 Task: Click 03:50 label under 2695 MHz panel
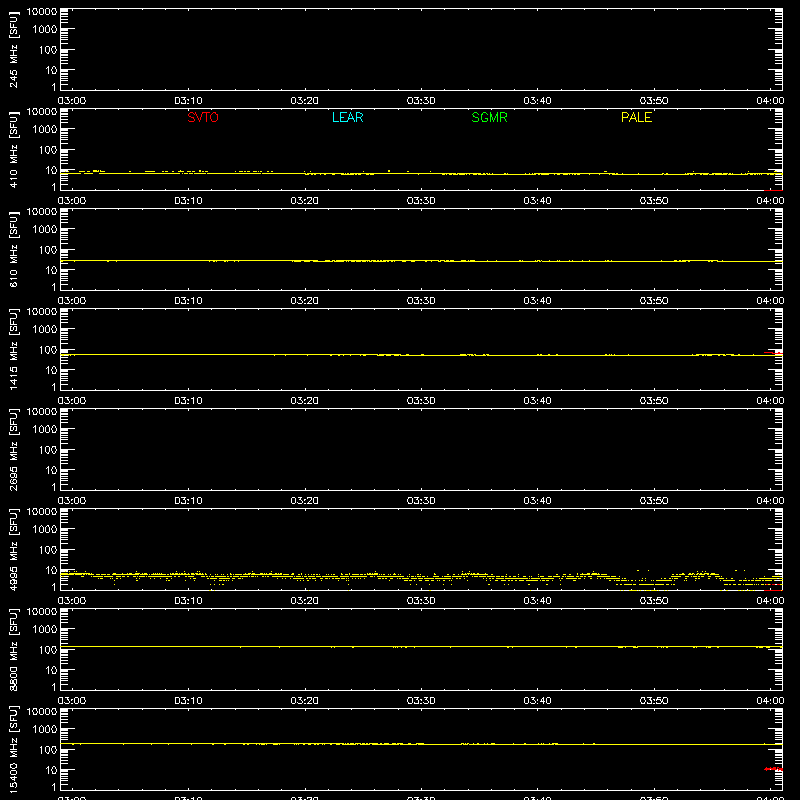click(x=654, y=501)
